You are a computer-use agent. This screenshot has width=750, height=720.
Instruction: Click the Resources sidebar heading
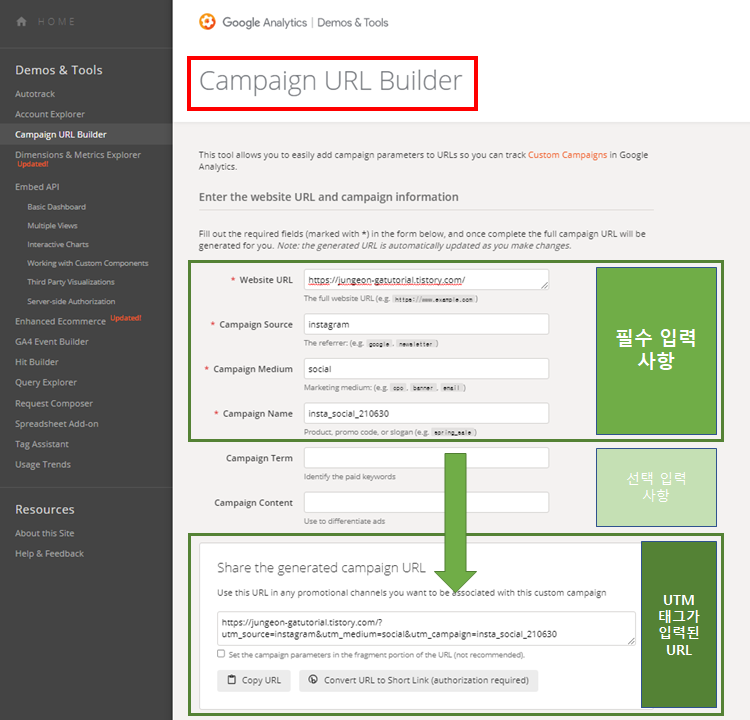[44, 510]
